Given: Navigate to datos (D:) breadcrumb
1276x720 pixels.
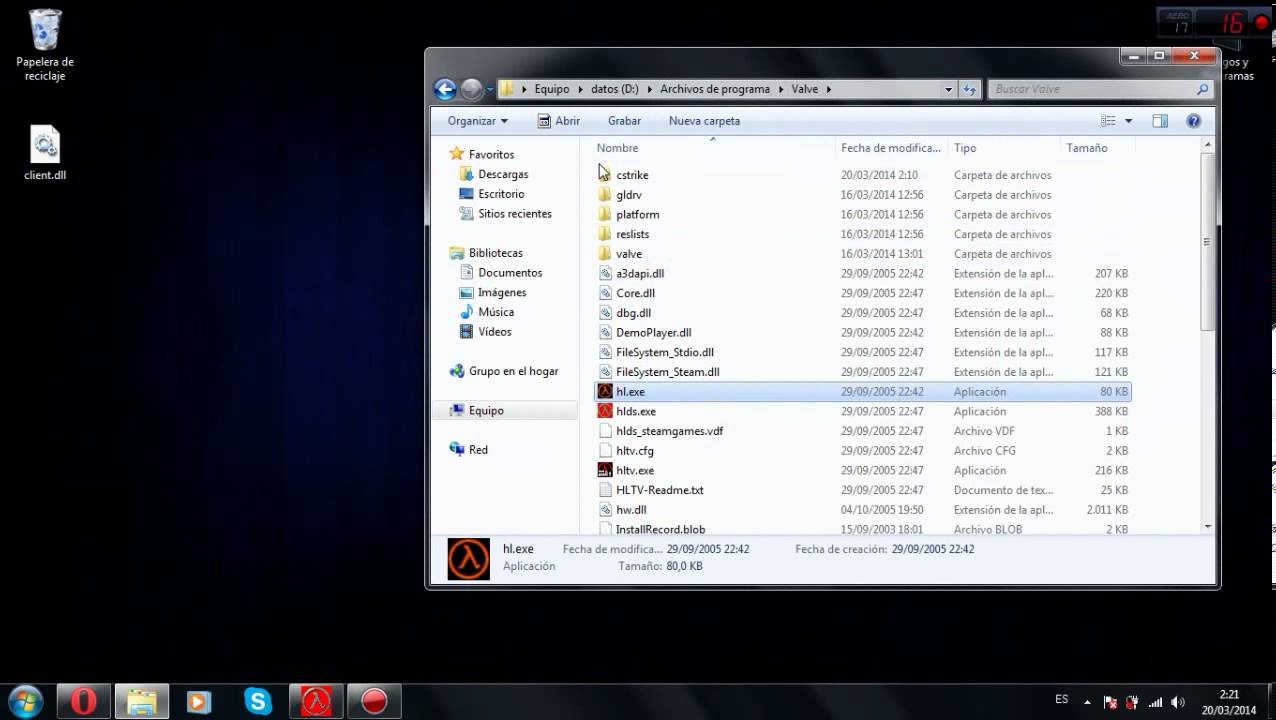Looking at the screenshot, I should click(x=614, y=89).
